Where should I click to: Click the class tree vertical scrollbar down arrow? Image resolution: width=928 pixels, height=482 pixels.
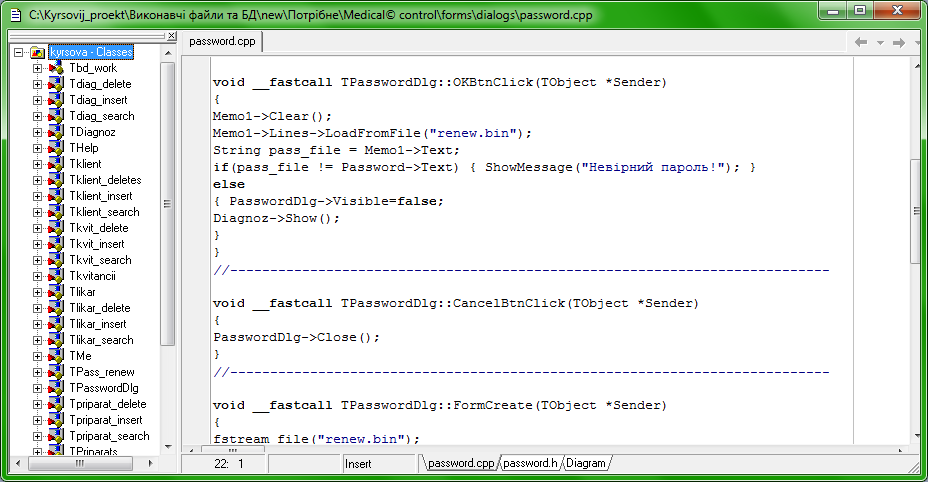[168, 448]
